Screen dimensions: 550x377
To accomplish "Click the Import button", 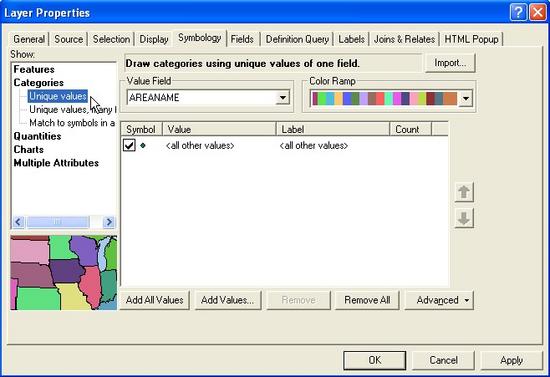I will (450, 63).
